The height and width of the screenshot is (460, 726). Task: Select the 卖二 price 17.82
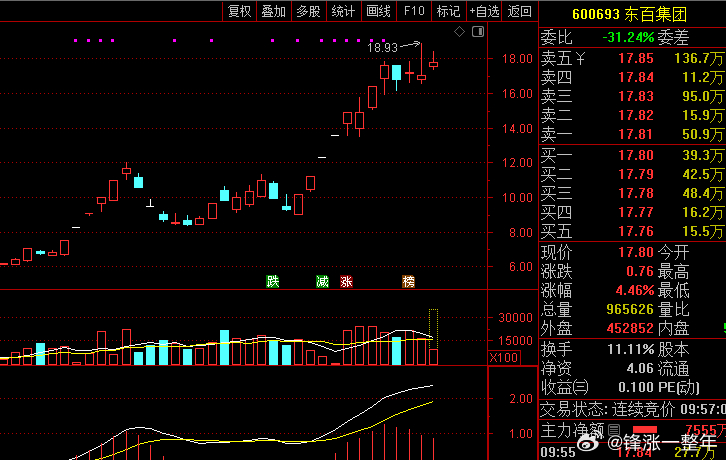pyautogui.click(x=636, y=115)
